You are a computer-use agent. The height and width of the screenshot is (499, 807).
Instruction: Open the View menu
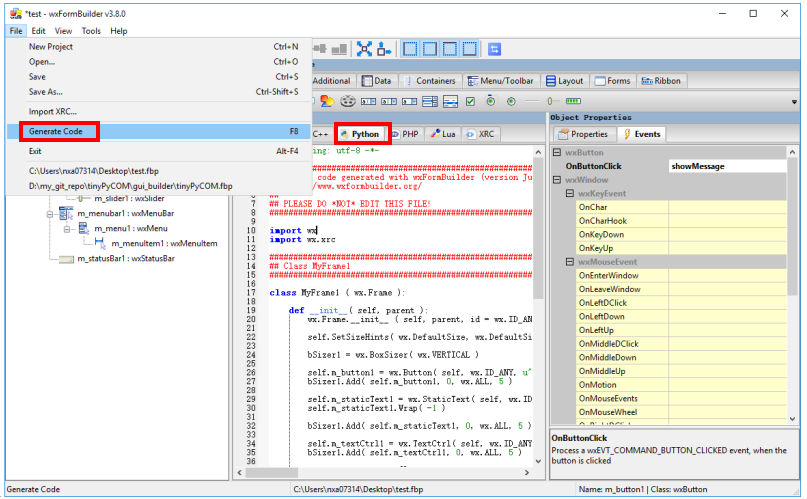[63, 31]
